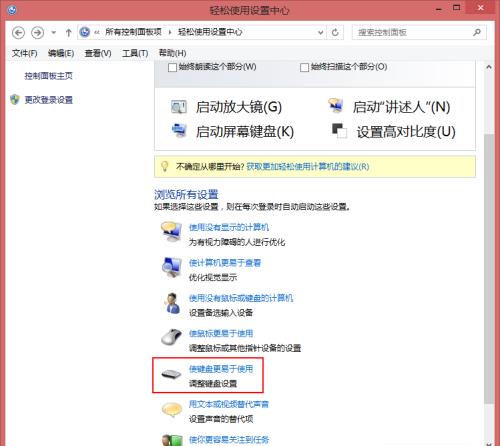
Task: Open the 使键盘更易于使用 link
Action: (x=221, y=369)
